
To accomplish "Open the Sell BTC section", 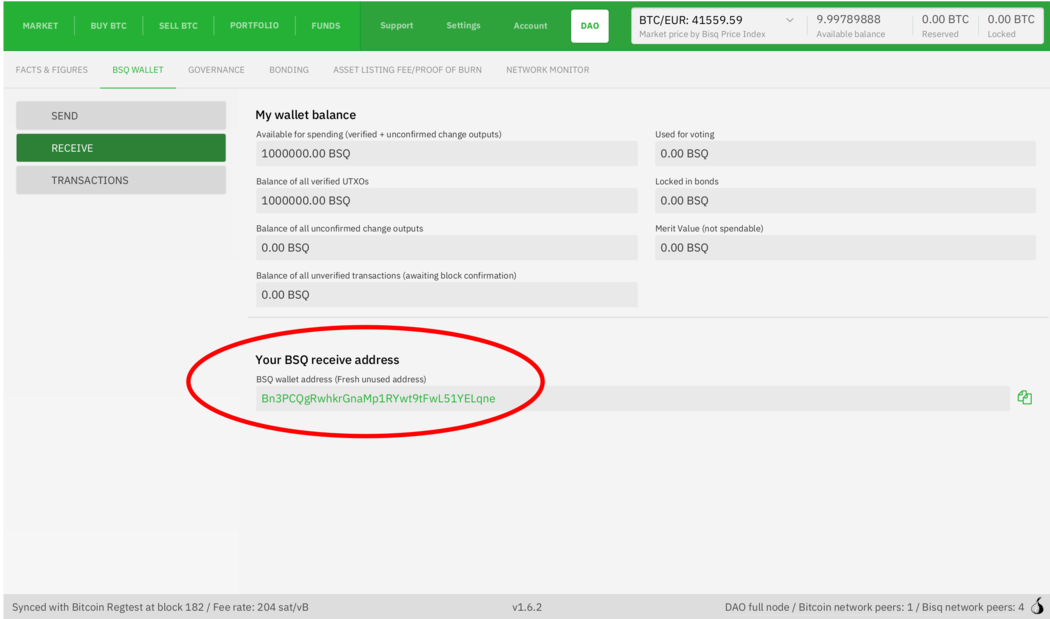I will coord(178,26).
